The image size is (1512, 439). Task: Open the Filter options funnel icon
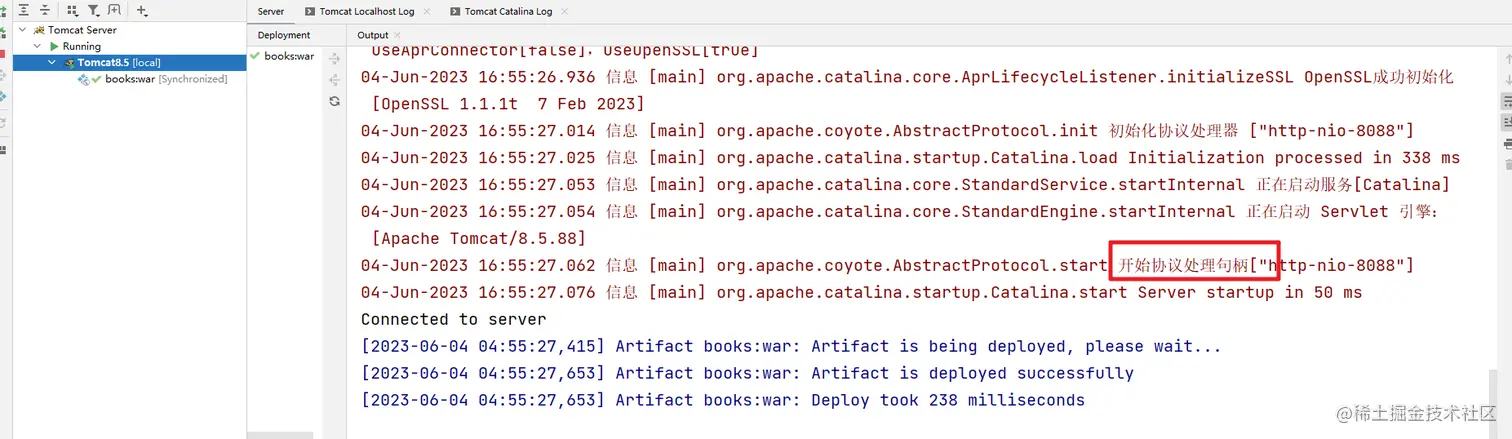(x=93, y=11)
